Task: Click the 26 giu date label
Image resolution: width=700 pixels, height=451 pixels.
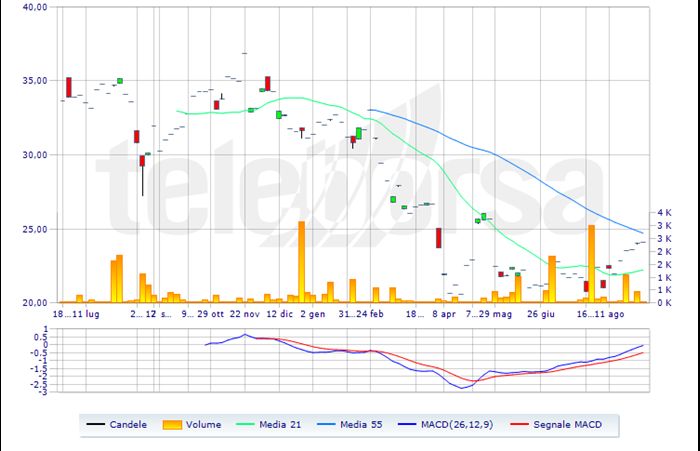Action: click(x=541, y=314)
